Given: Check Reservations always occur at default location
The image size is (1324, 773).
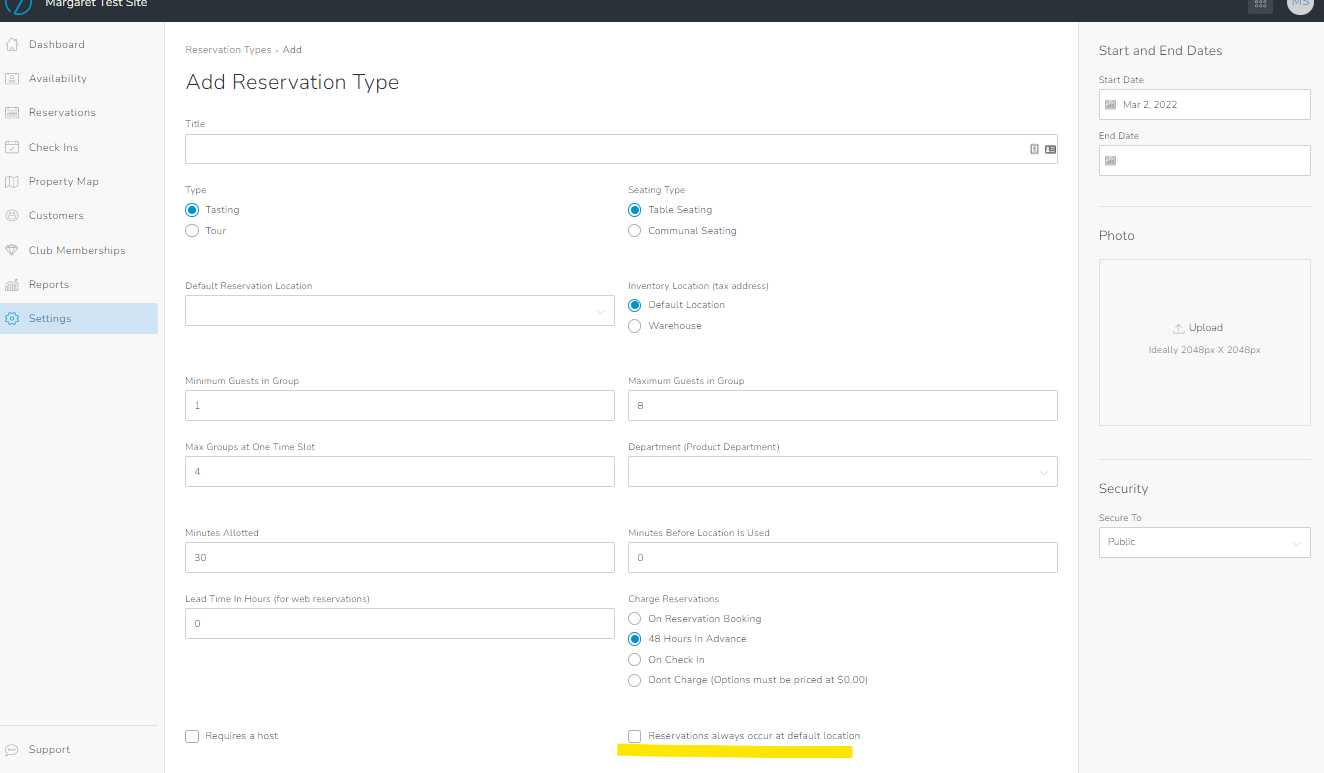Looking at the screenshot, I should pyautogui.click(x=634, y=735).
